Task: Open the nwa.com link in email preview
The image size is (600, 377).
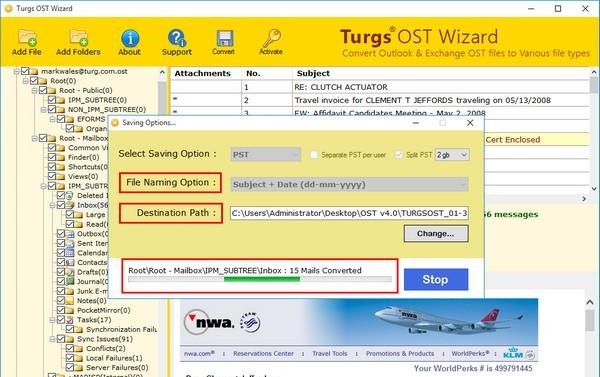Action: tap(199, 354)
